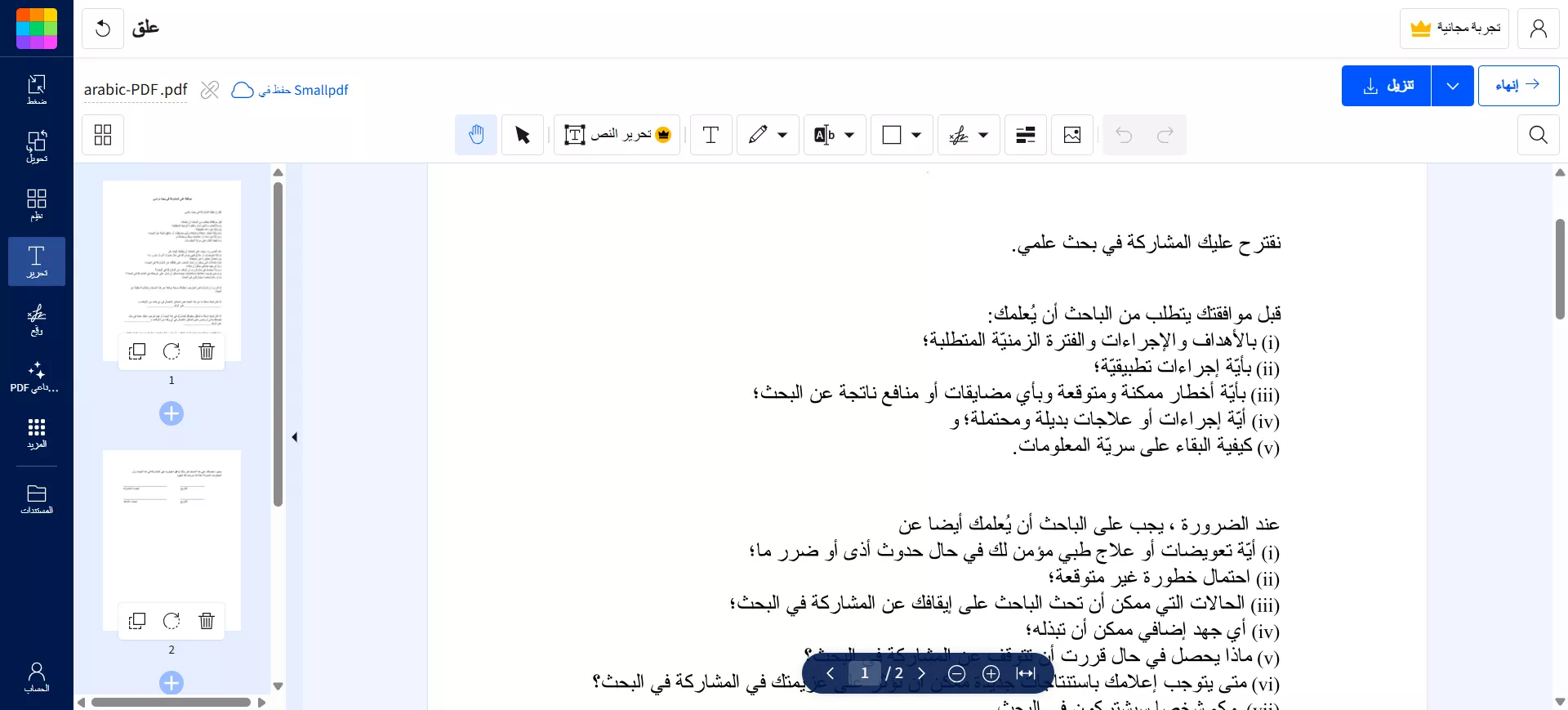Duplicate page 2 from its thumbnail
1568x710 pixels.
(x=137, y=621)
